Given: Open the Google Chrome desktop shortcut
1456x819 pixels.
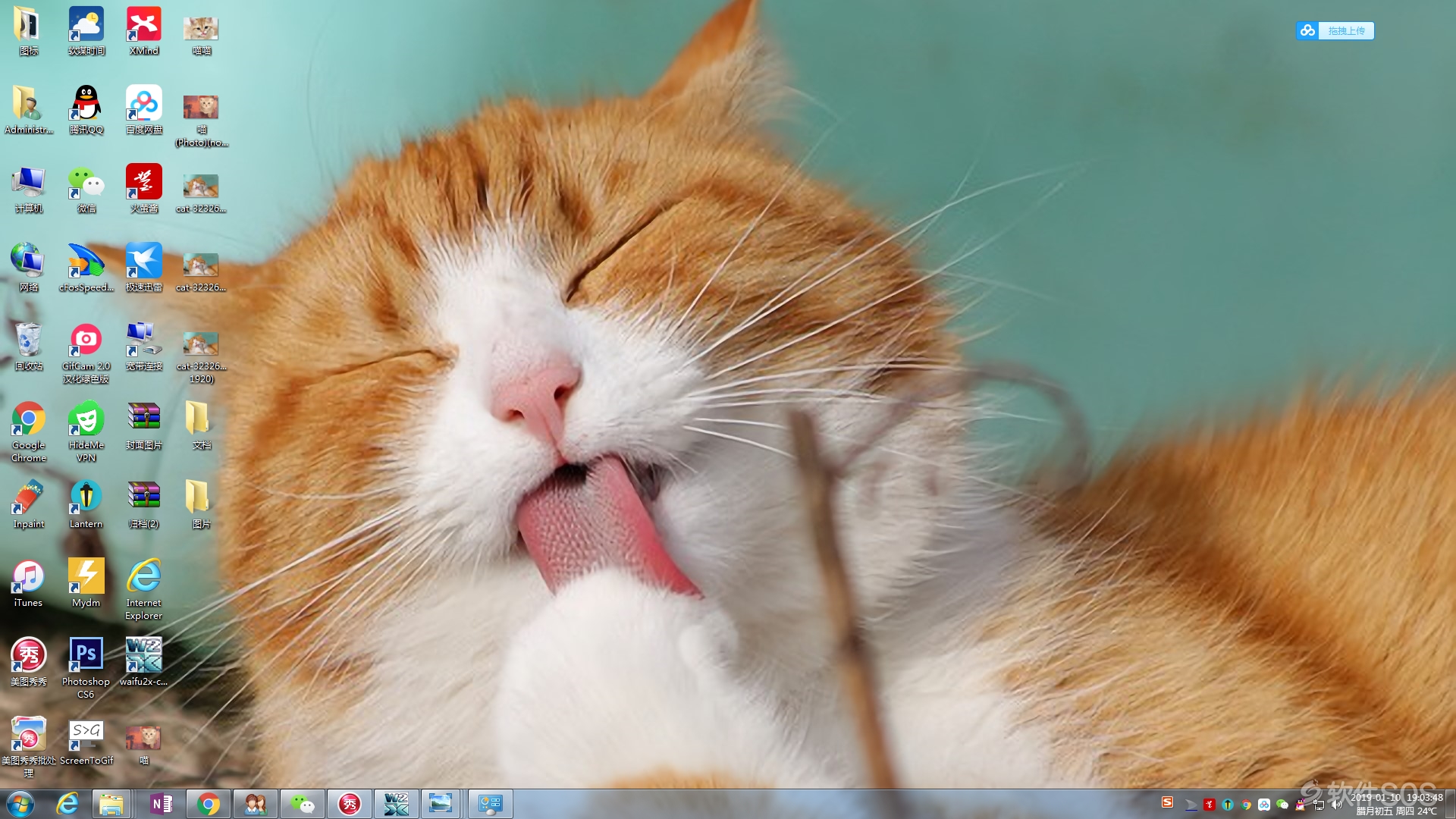Looking at the screenshot, I should click(x=28, y=432).
